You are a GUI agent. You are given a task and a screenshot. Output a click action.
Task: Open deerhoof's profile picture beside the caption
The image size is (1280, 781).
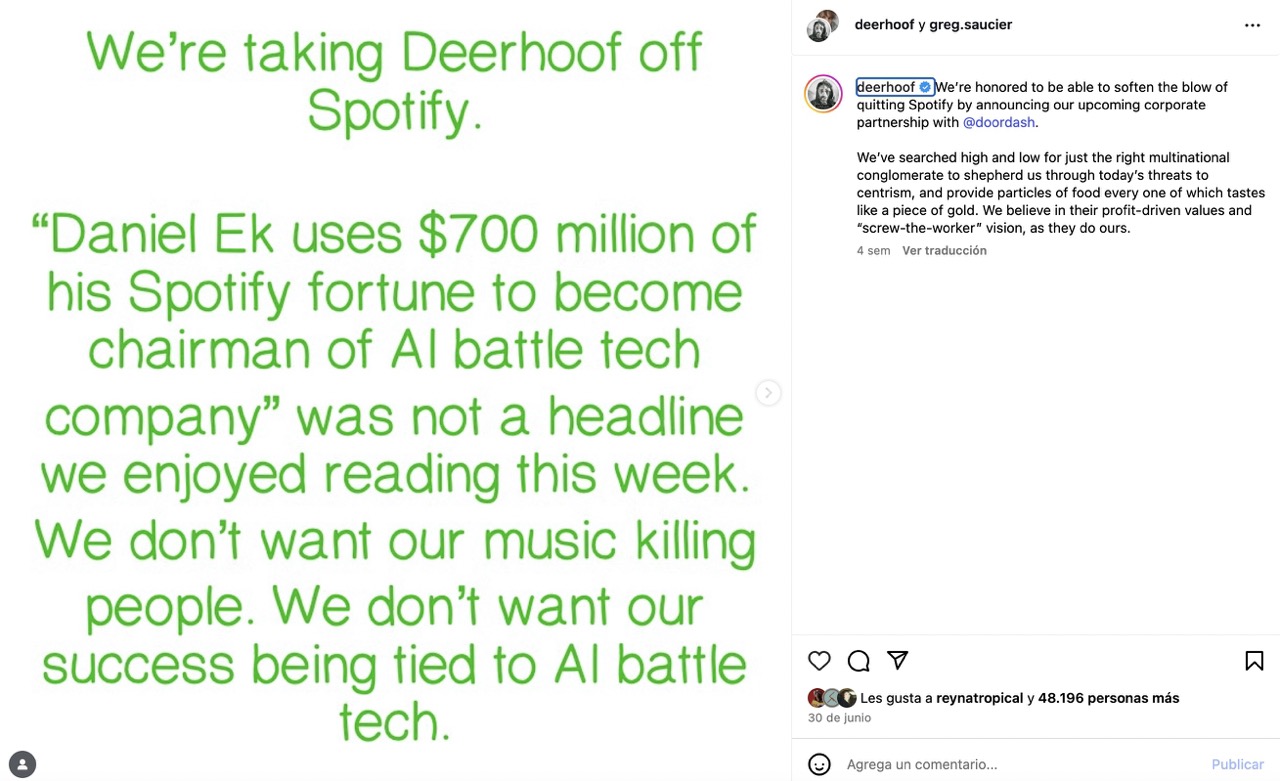[x=823, y=94]
